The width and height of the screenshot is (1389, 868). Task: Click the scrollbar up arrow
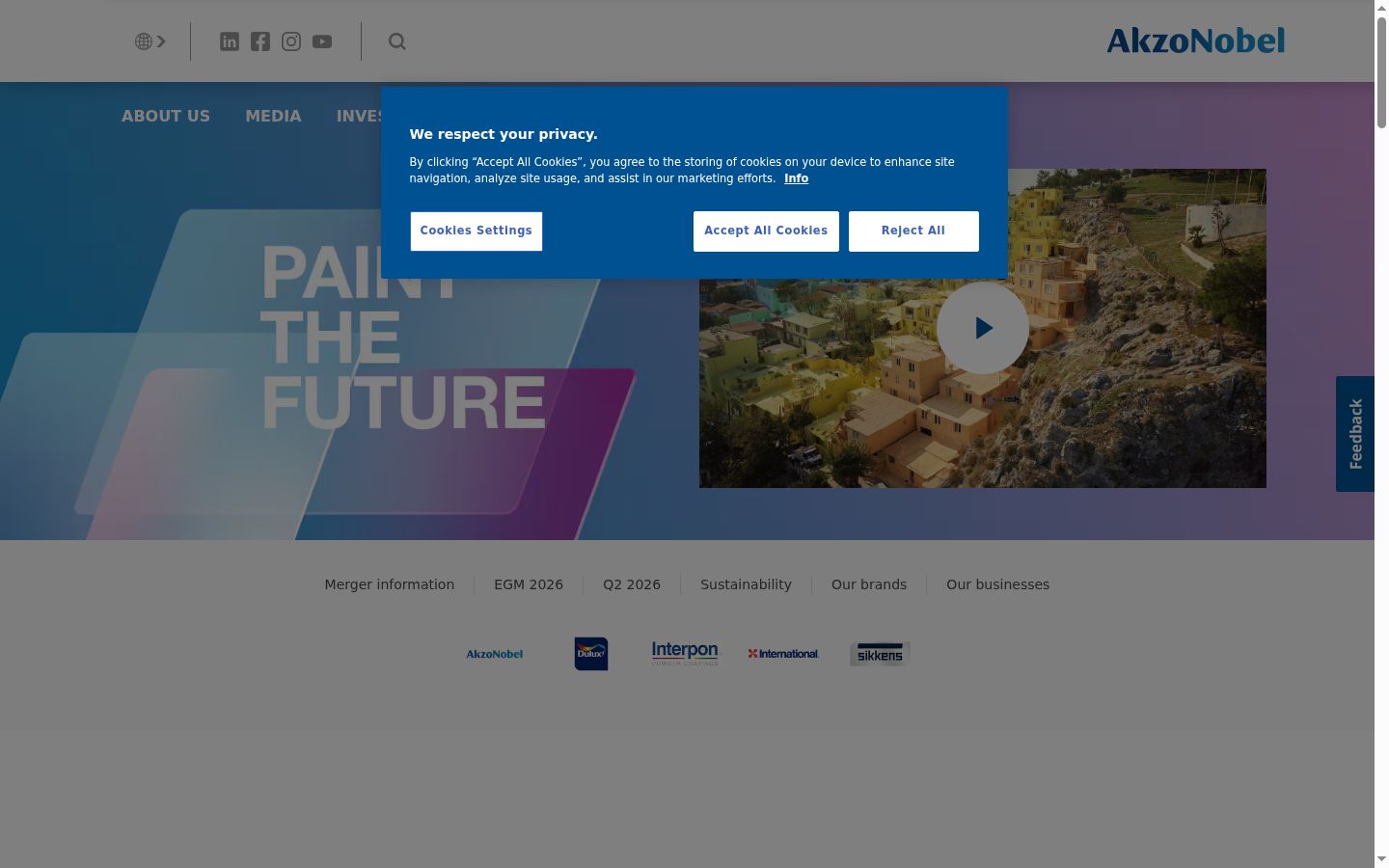1381,8
